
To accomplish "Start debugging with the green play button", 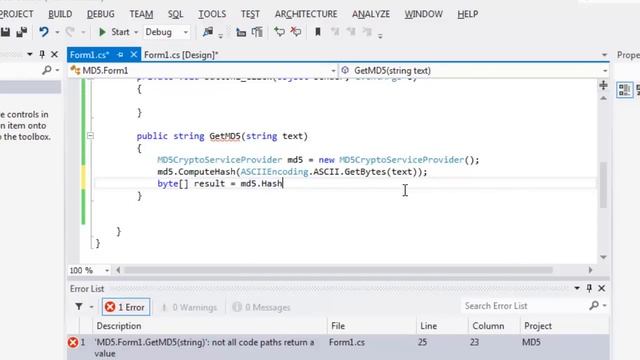I will (x=102, y=32).
